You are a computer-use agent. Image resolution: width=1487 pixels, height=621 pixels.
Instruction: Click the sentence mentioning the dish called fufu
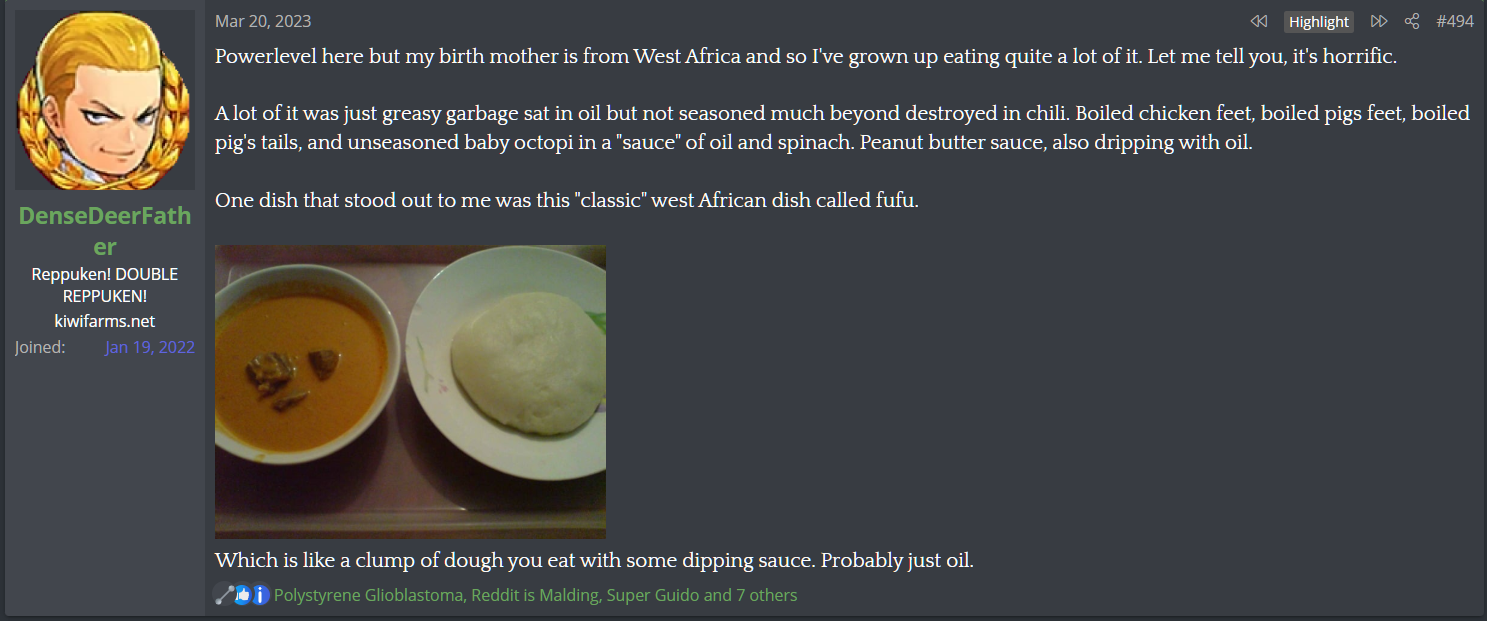tap(566, 200)
